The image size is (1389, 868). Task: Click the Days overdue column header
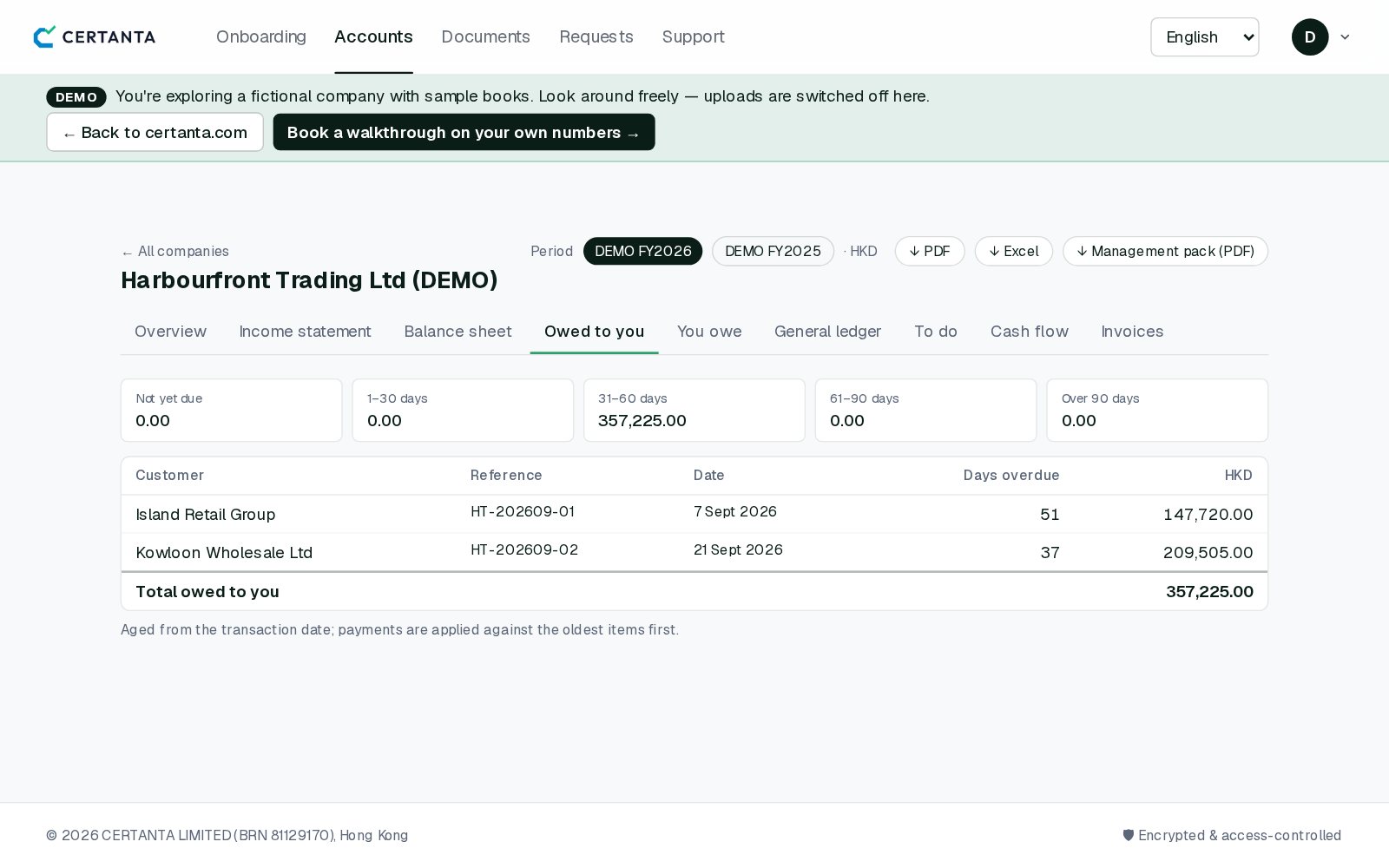coord(1011,476)
